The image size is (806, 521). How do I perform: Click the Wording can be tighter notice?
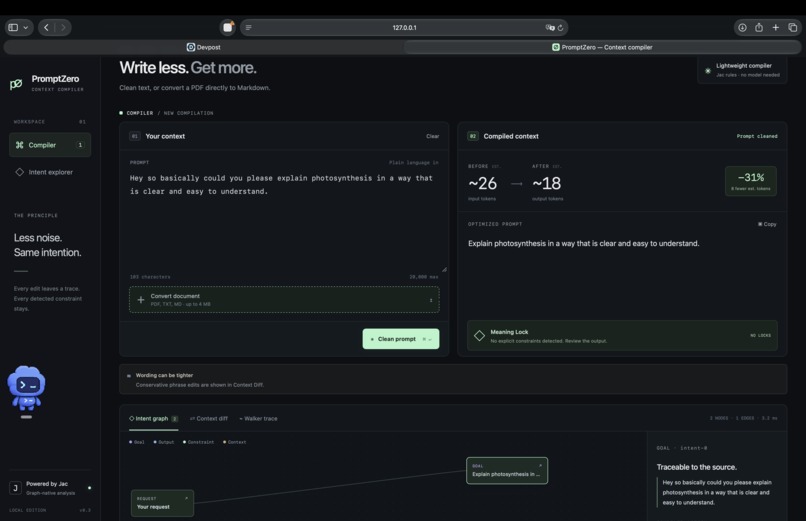(452, 379)
